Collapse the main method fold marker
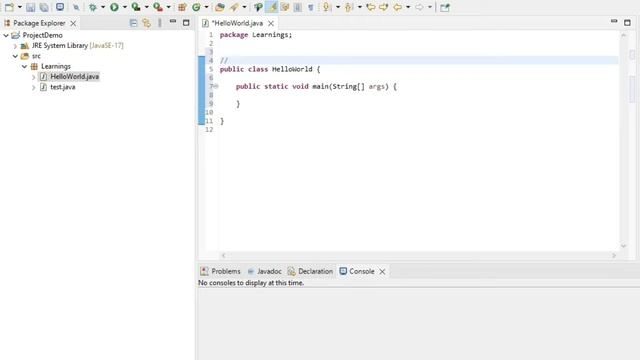This screenshot has height=360, width=640. coord(216,86)
